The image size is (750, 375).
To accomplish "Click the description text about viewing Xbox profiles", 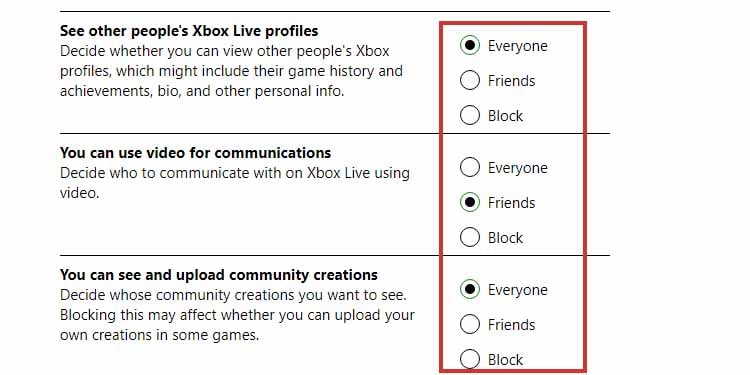I will tap(231, 71).
